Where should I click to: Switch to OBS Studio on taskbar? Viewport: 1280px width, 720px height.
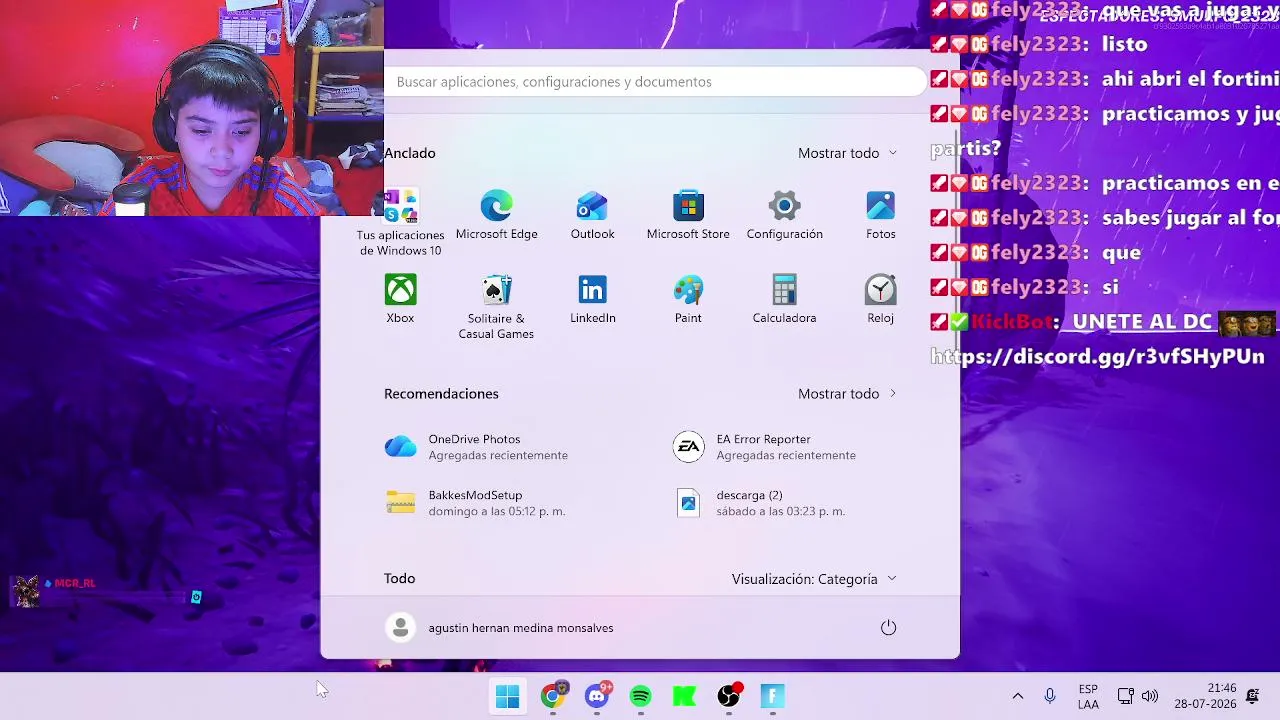pos(729,696)
